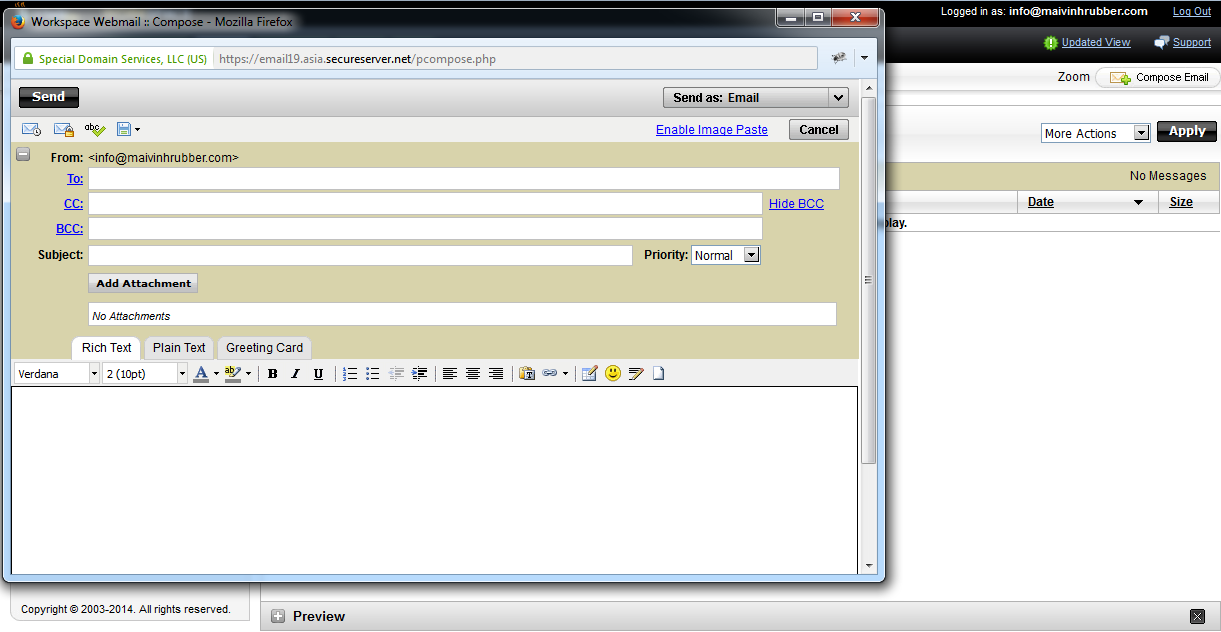Viewport: 1221px width, 632px height.
Task: Click the Updated View link in main window
Action: click(1096, 43)
